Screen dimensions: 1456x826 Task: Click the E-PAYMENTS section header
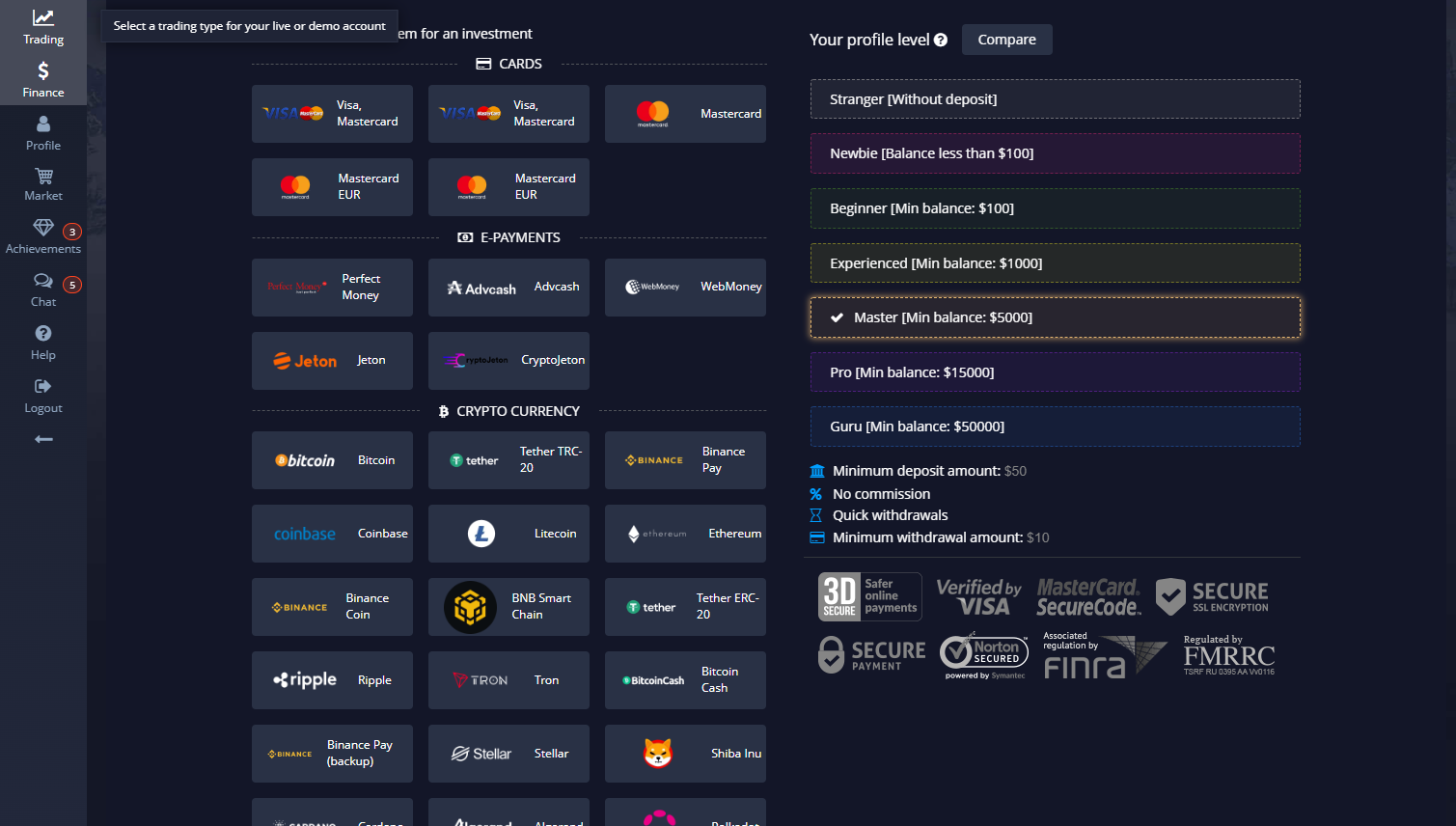(509, 237)
